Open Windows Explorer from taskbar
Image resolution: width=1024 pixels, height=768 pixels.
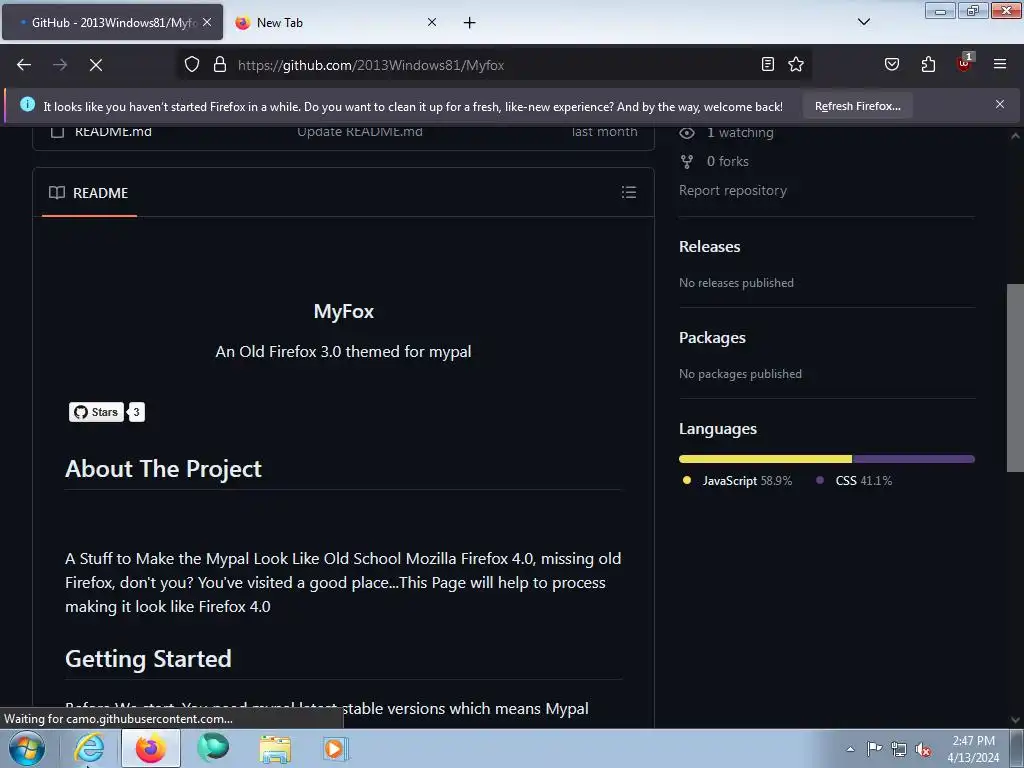[x=275, y=749]
